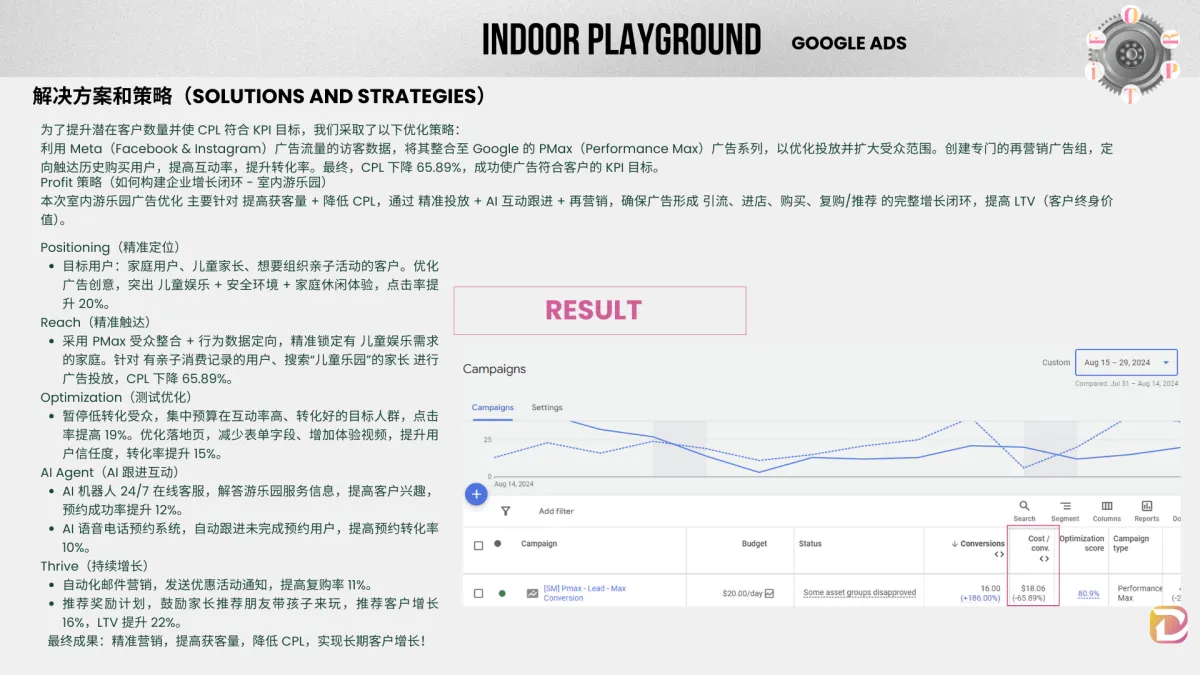Click the Cost / conv. column header
1200x675 pixels.
click(x=1039, y=543)
